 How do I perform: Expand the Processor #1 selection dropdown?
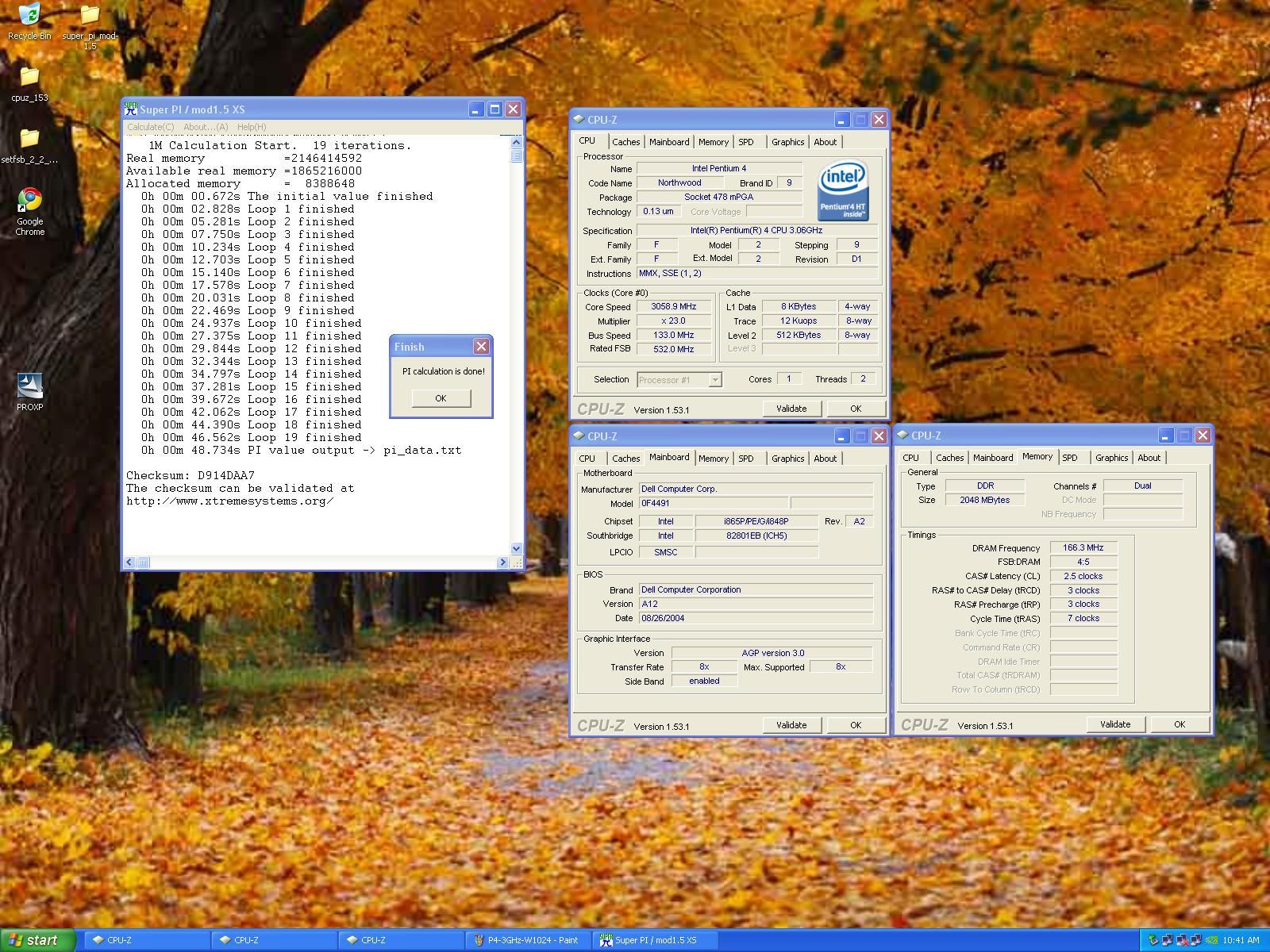(x=715, y=380)
